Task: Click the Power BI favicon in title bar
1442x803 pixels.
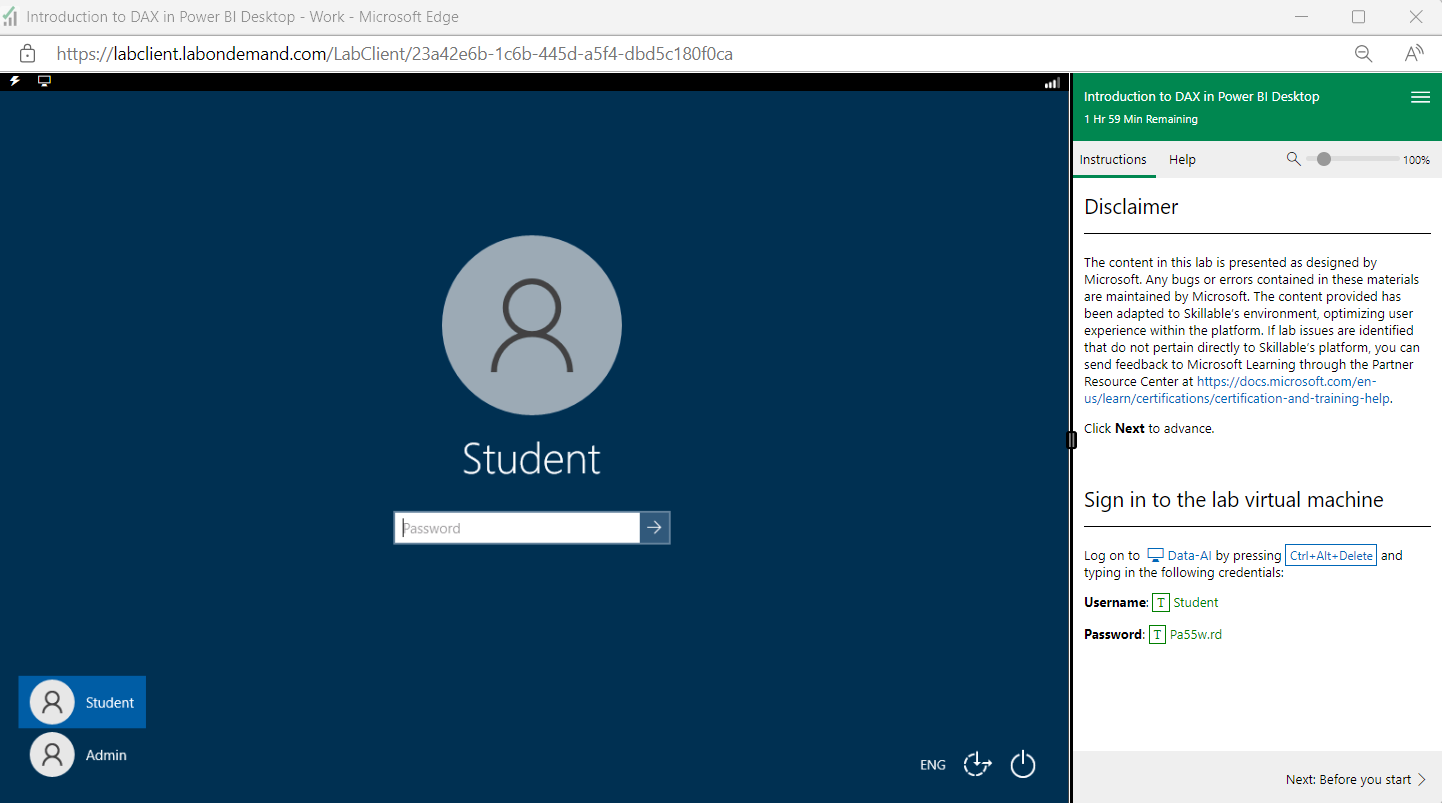Action: (10, 17)
